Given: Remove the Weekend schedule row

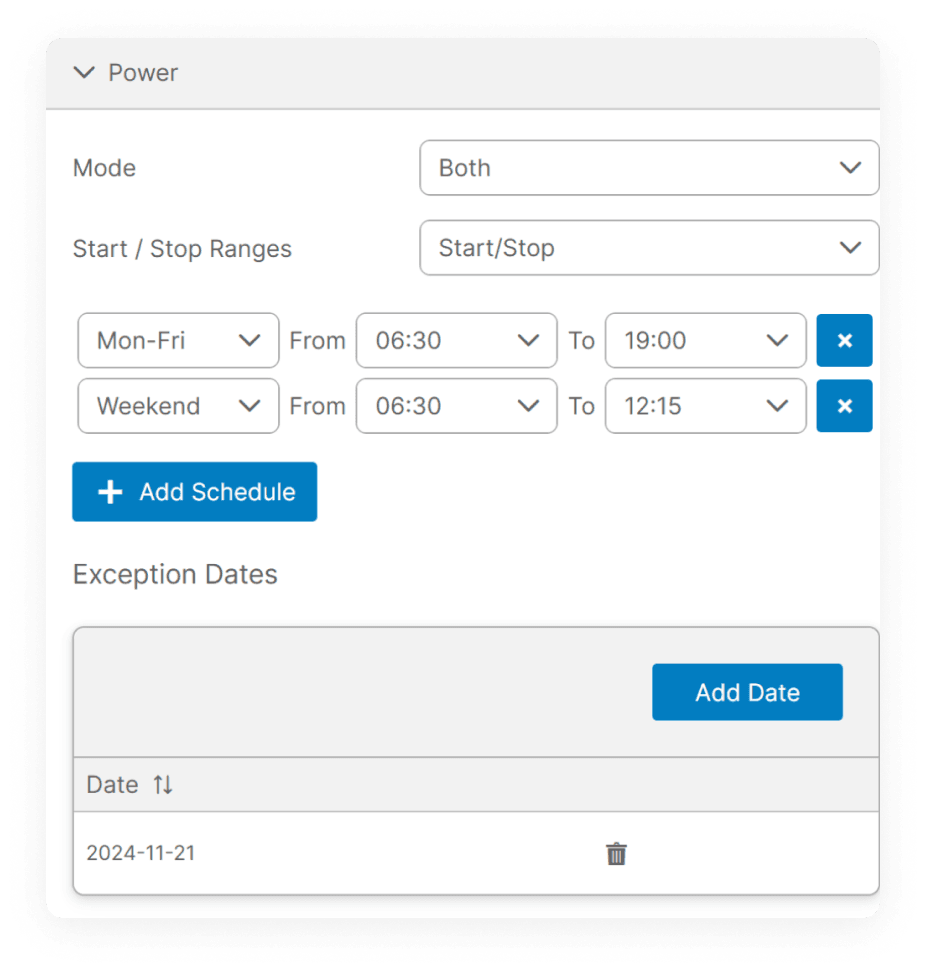Looking at the screenshot, I should coord(844,406).
